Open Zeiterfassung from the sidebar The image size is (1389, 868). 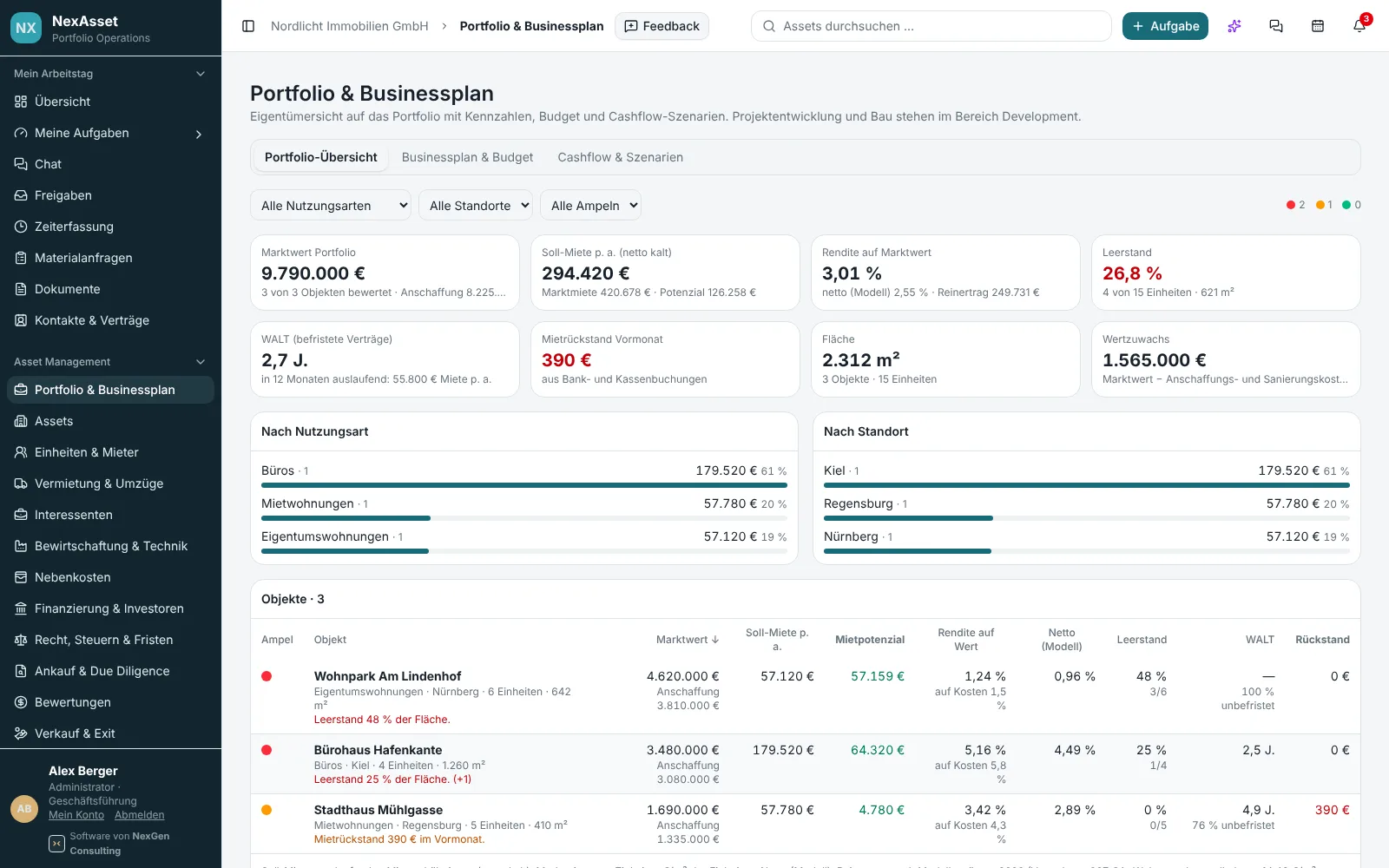[110, 227]
